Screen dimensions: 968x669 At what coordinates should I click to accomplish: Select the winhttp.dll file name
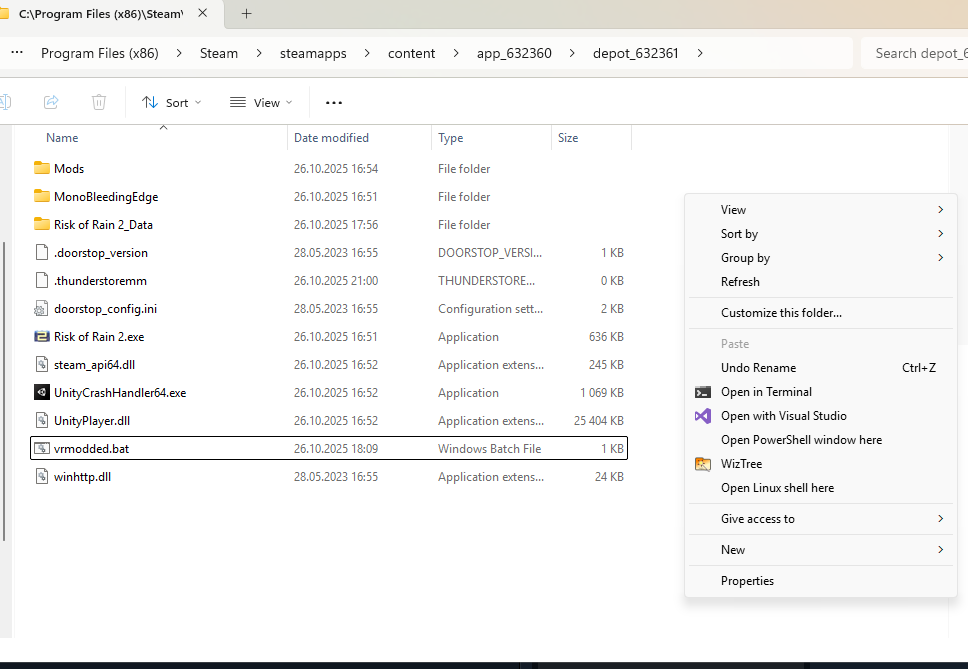pyautogui.click(x=82, y=476)
